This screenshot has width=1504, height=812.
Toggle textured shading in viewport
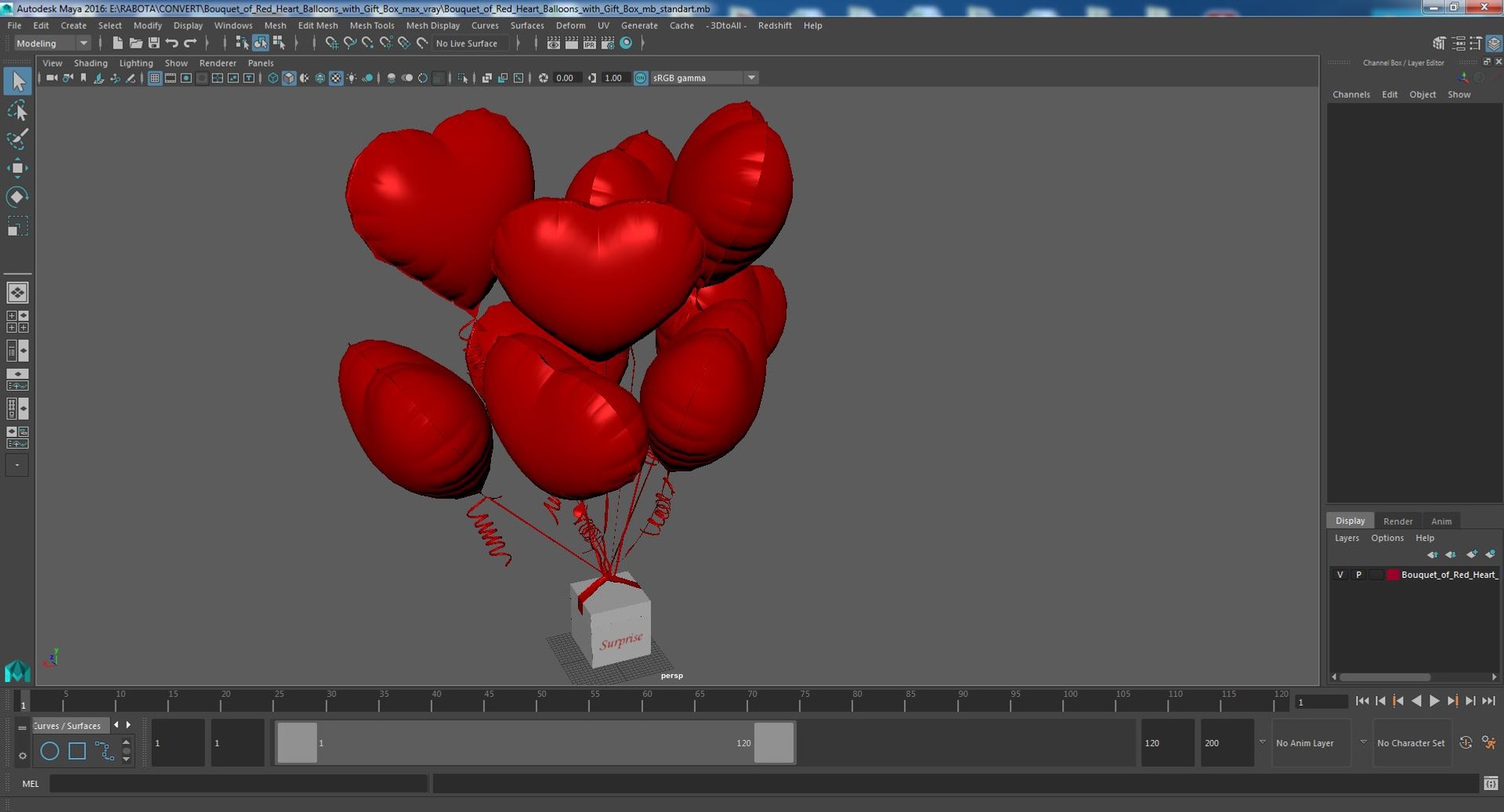336,78
